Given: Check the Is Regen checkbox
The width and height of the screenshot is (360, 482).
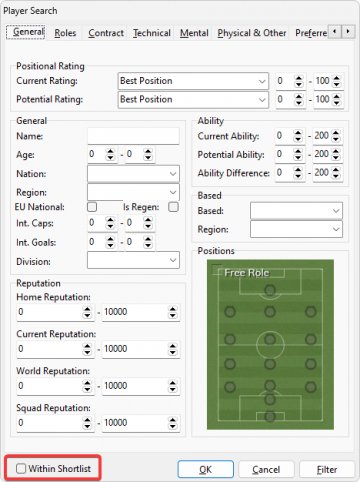Looking at the screenshot, I should 173,207.
